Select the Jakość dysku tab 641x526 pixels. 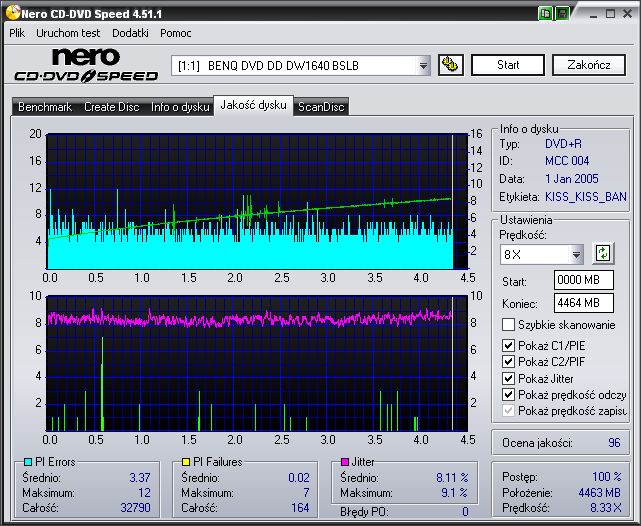(253, 105)
